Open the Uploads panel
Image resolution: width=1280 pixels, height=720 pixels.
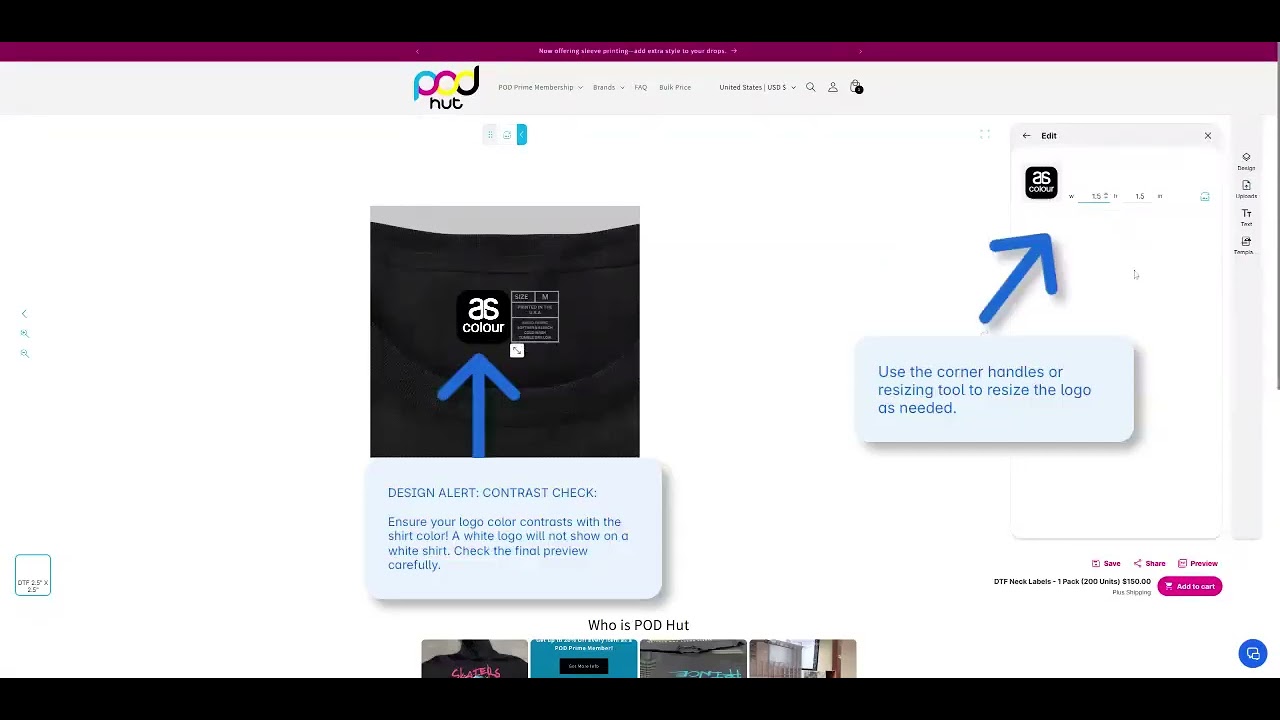1246,188
